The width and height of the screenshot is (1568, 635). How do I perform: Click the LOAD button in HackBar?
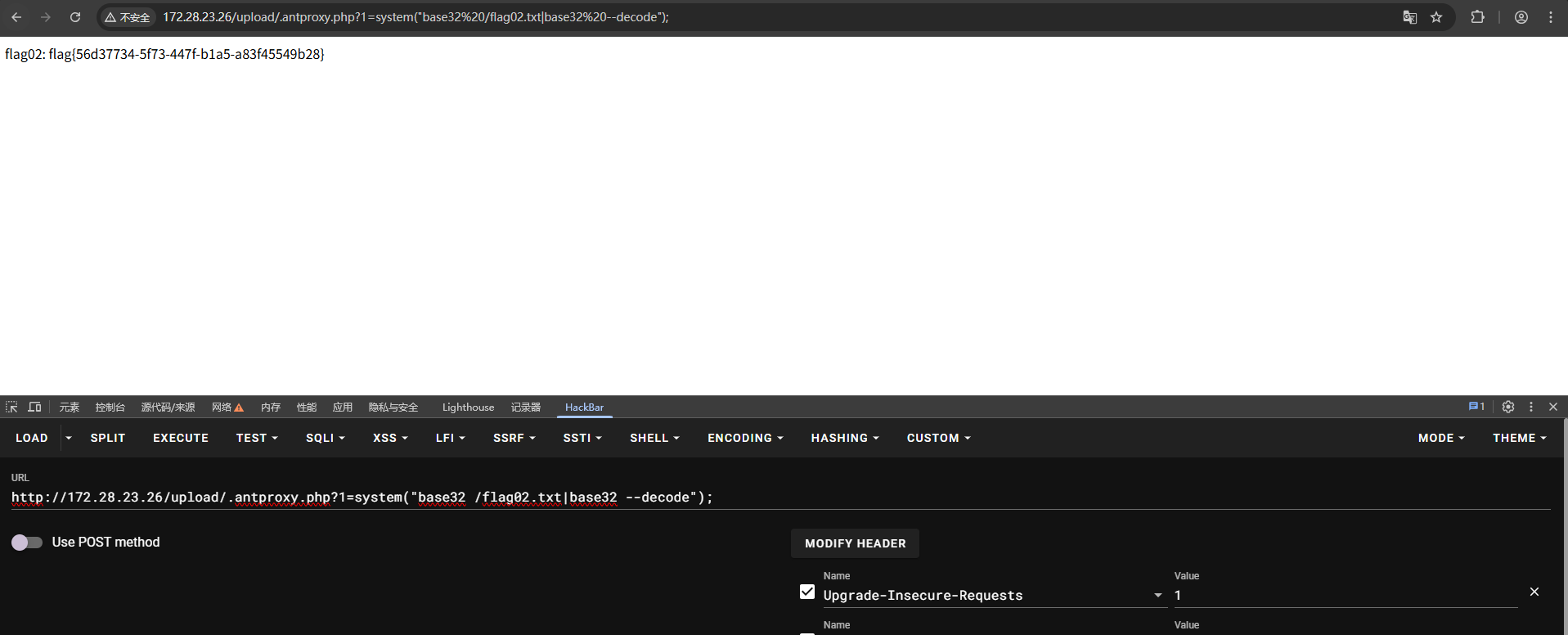(x=32, y=438)
